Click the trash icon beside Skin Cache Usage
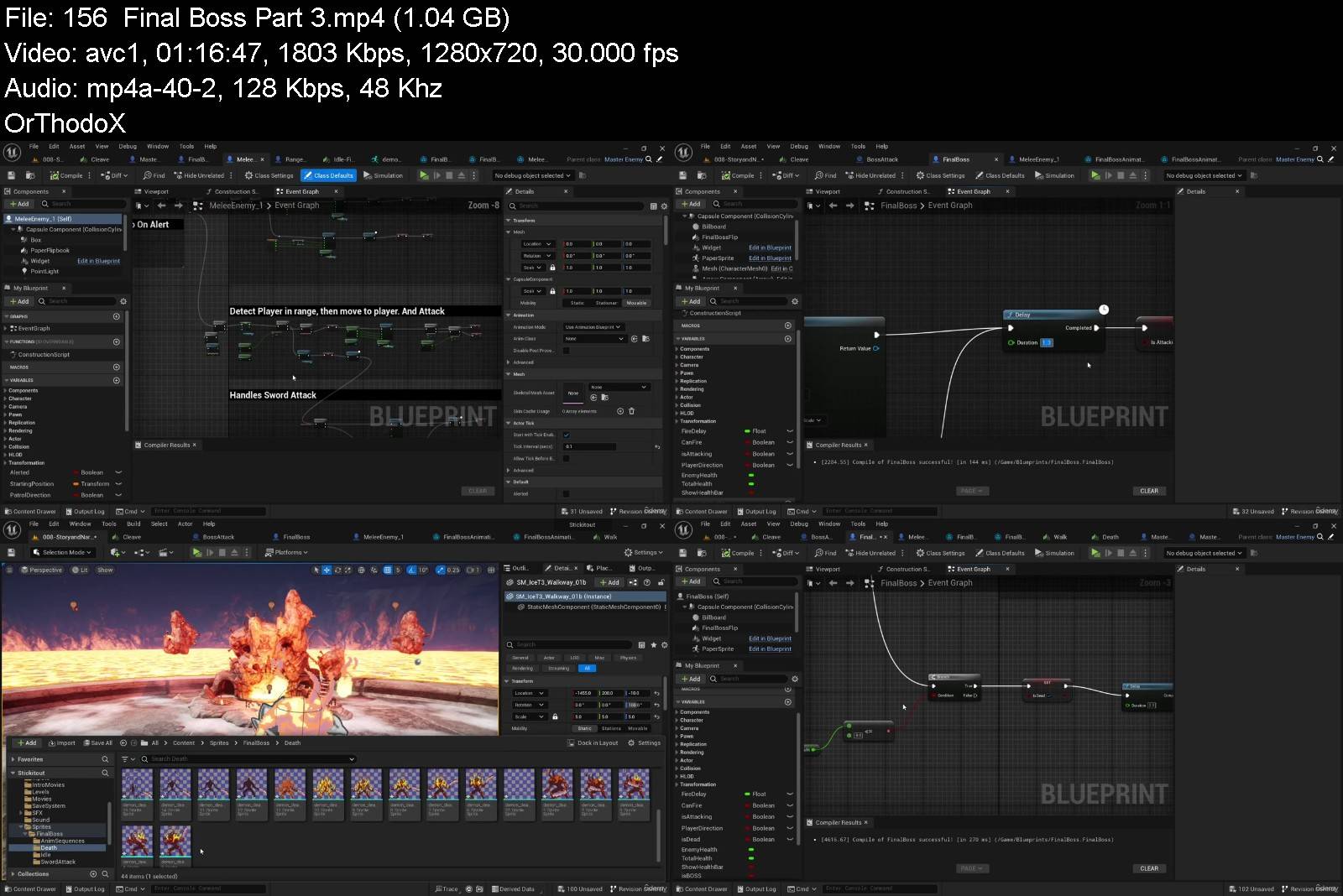The height and width of the screenshot is (896, 1343). (x=632, y=411)
